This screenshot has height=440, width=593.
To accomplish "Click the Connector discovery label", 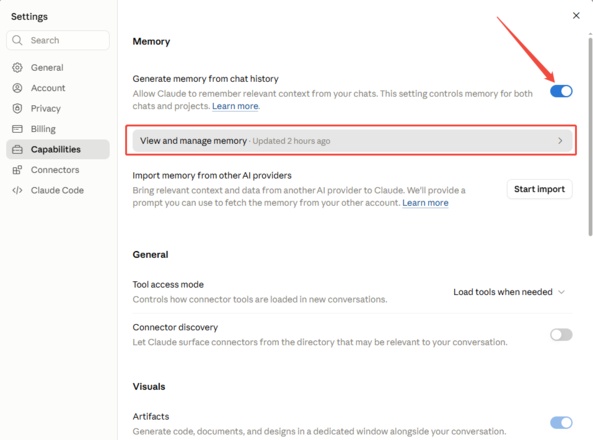I will [x=175, y=327].
